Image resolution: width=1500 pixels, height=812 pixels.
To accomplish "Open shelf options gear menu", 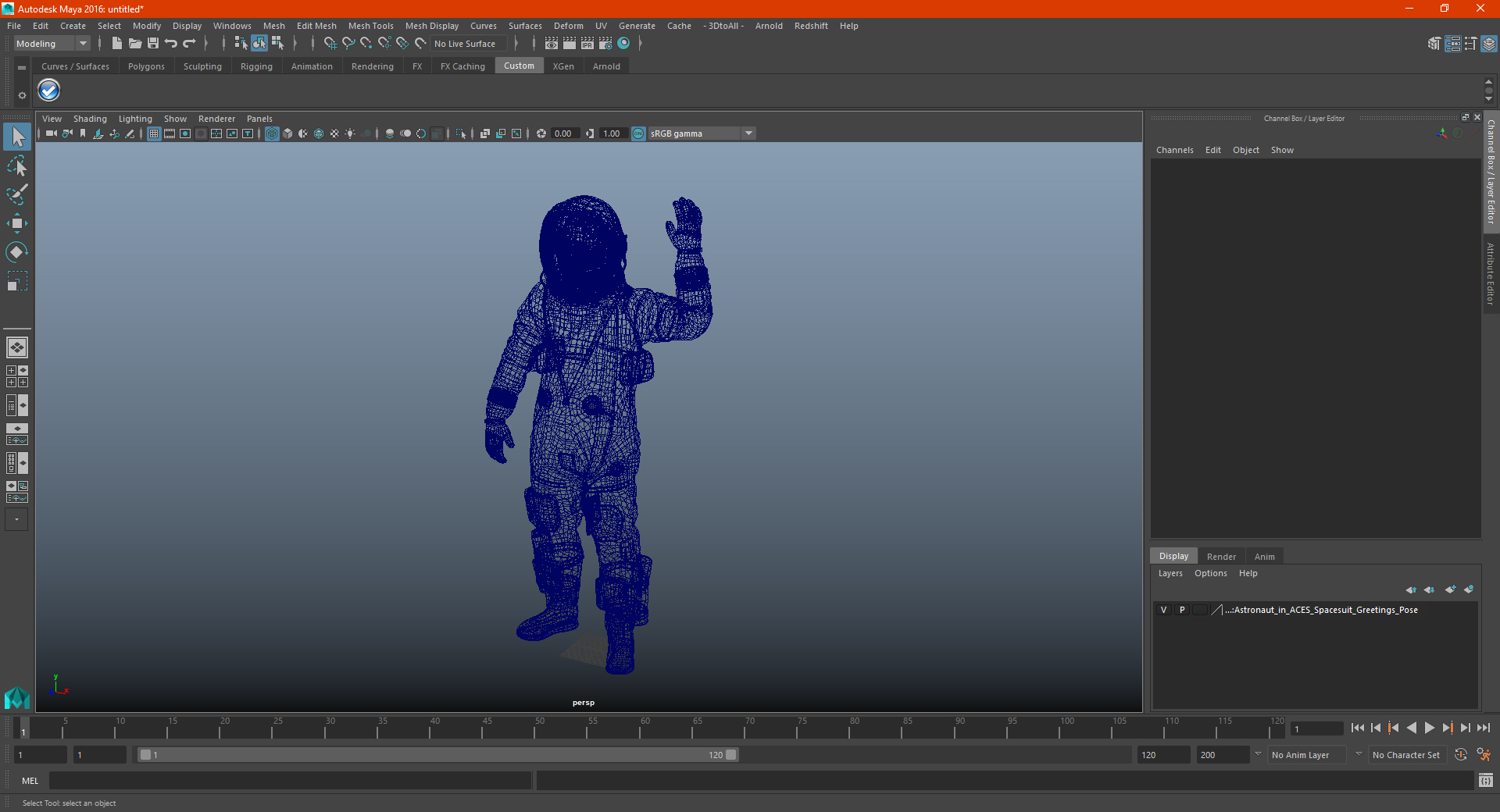I will [x=22, y=95].
